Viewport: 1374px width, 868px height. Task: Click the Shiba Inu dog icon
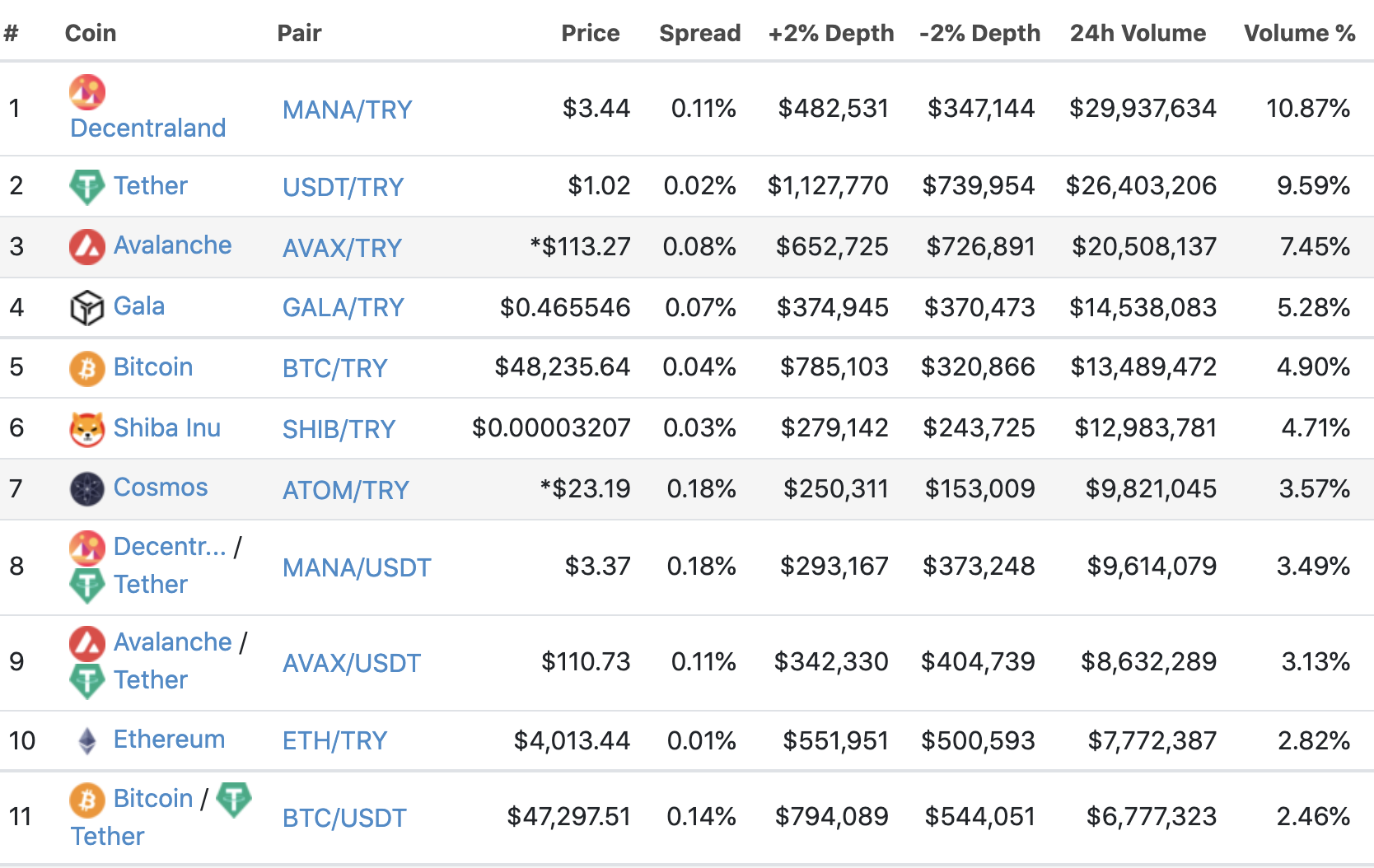[x=87, y=429]
